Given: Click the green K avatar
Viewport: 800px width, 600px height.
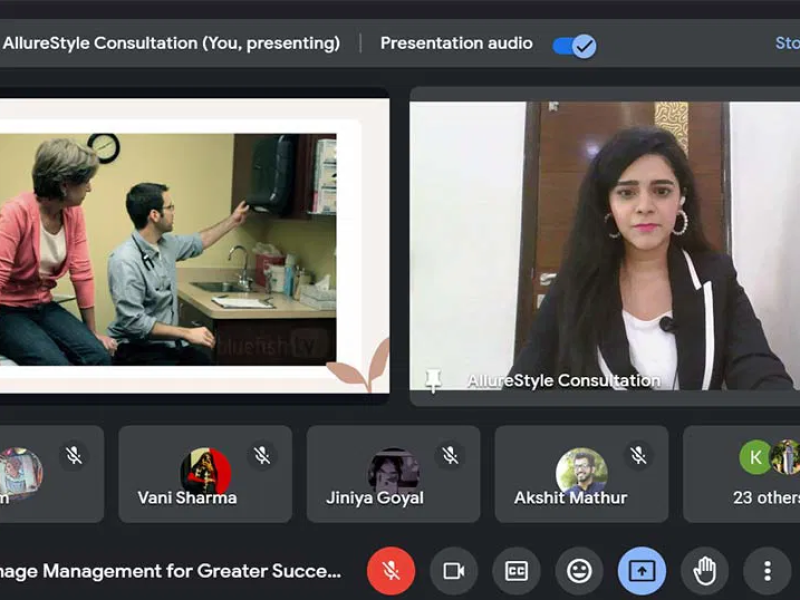Looking at the screenshot, I should (756, 457).
